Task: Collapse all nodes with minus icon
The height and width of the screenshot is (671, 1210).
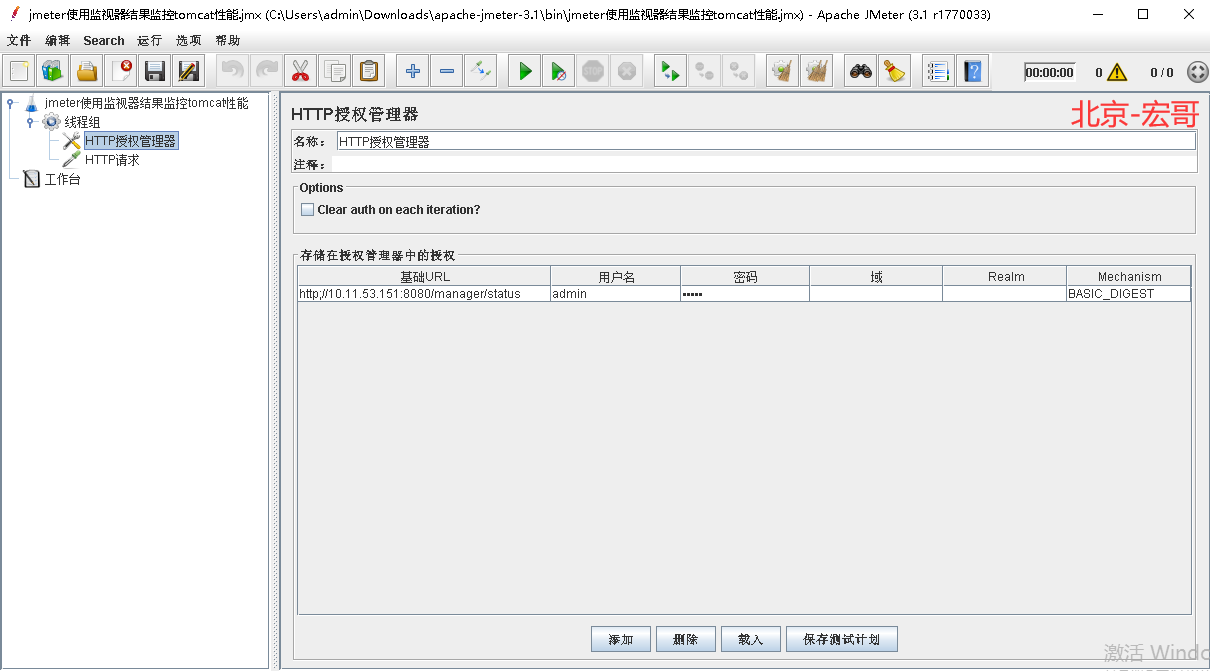Action: 446,71
